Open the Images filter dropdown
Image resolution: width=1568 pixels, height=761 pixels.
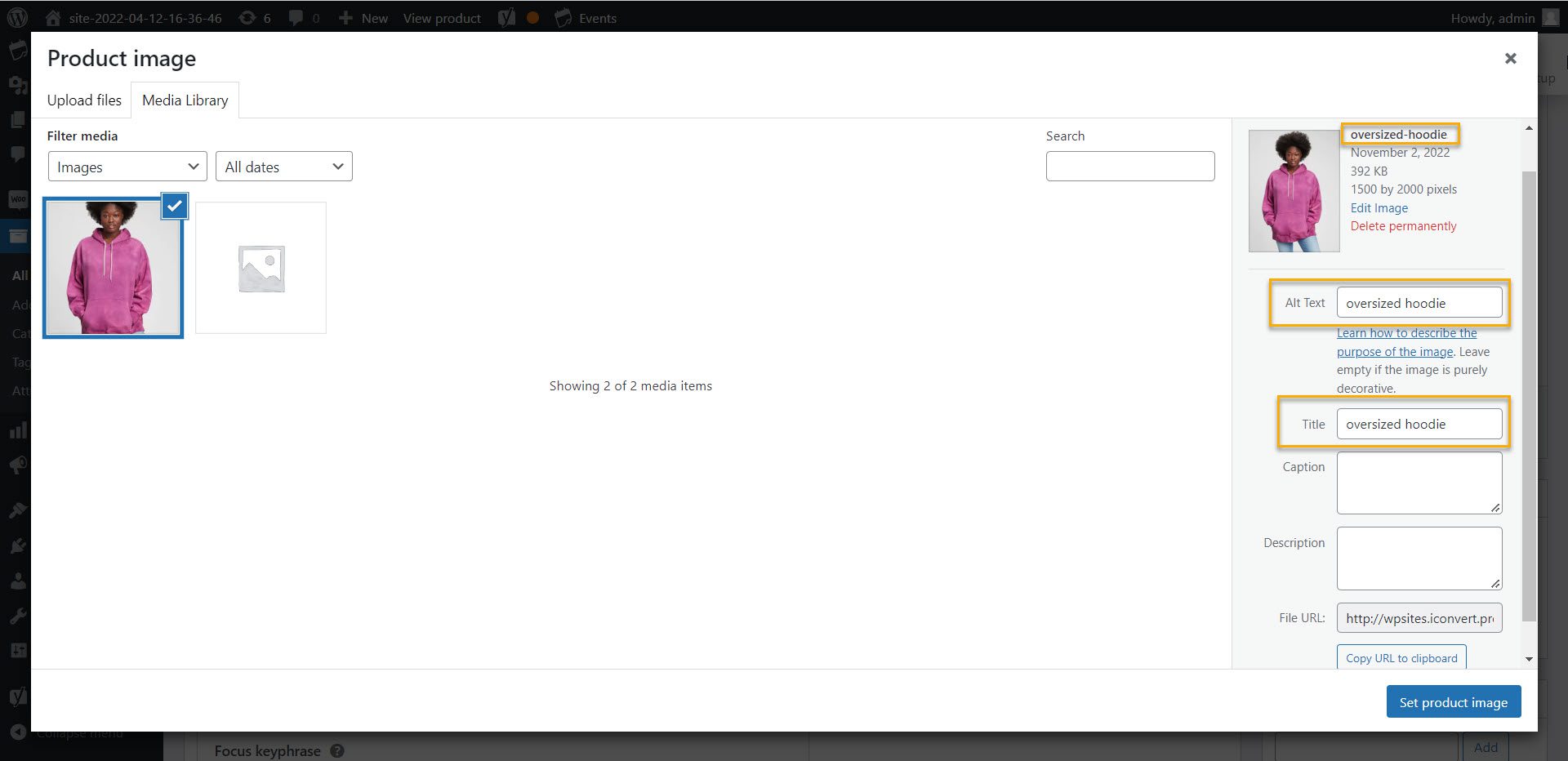[127, 167]
